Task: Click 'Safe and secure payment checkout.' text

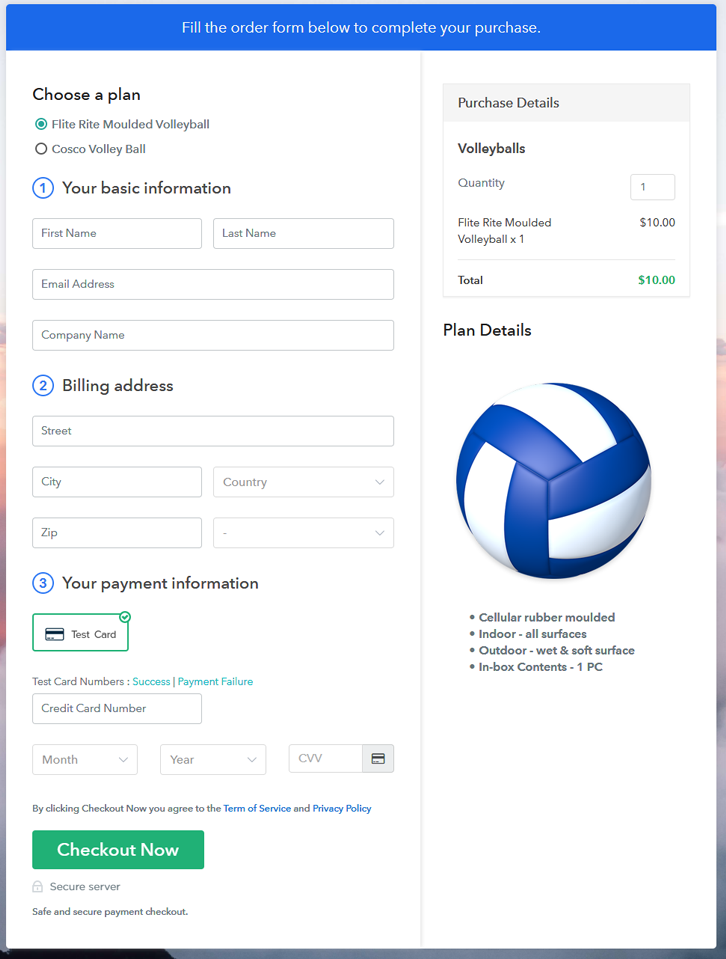Action: [110, 911]
